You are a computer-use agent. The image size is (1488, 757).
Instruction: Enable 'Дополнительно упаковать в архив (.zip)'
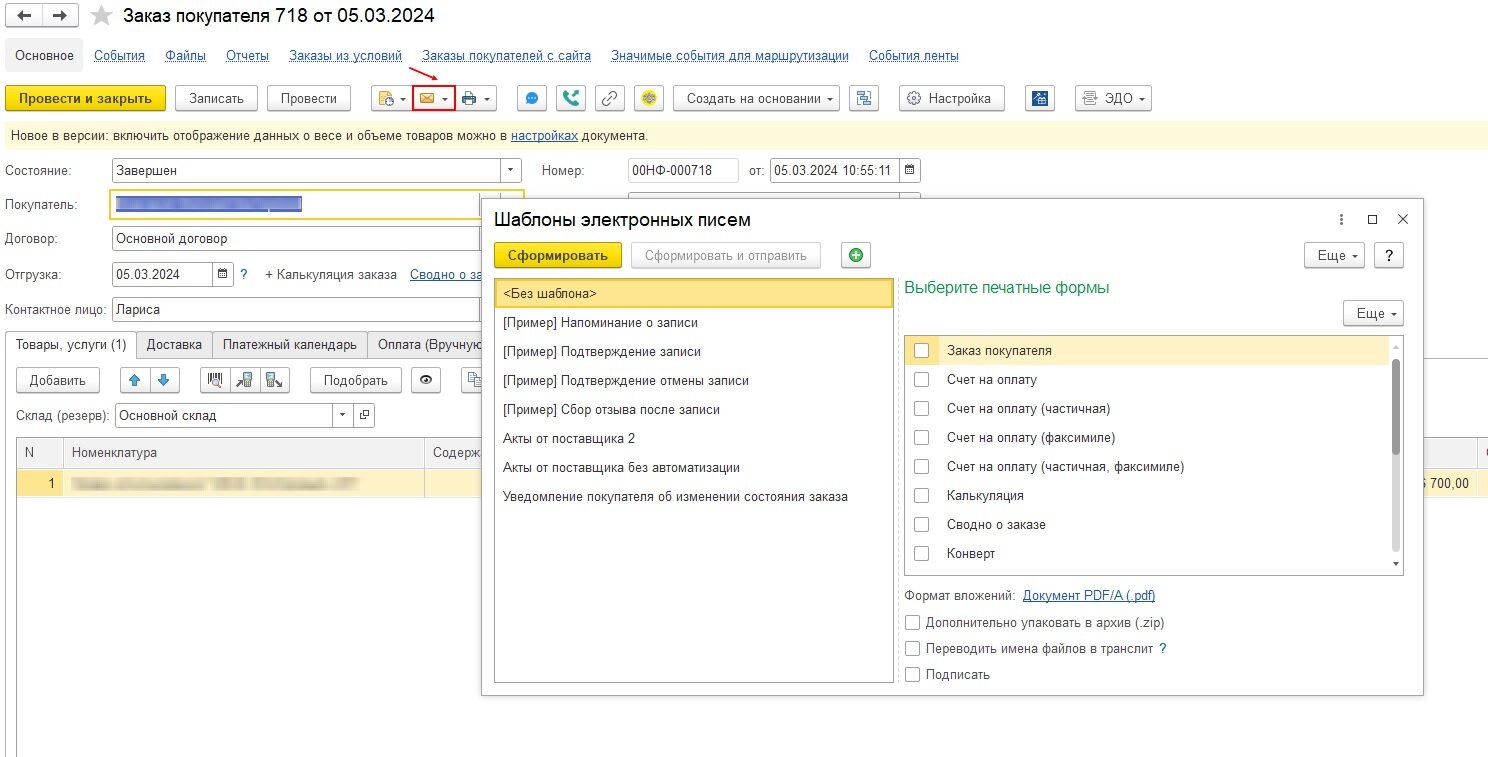coord(912,622)
